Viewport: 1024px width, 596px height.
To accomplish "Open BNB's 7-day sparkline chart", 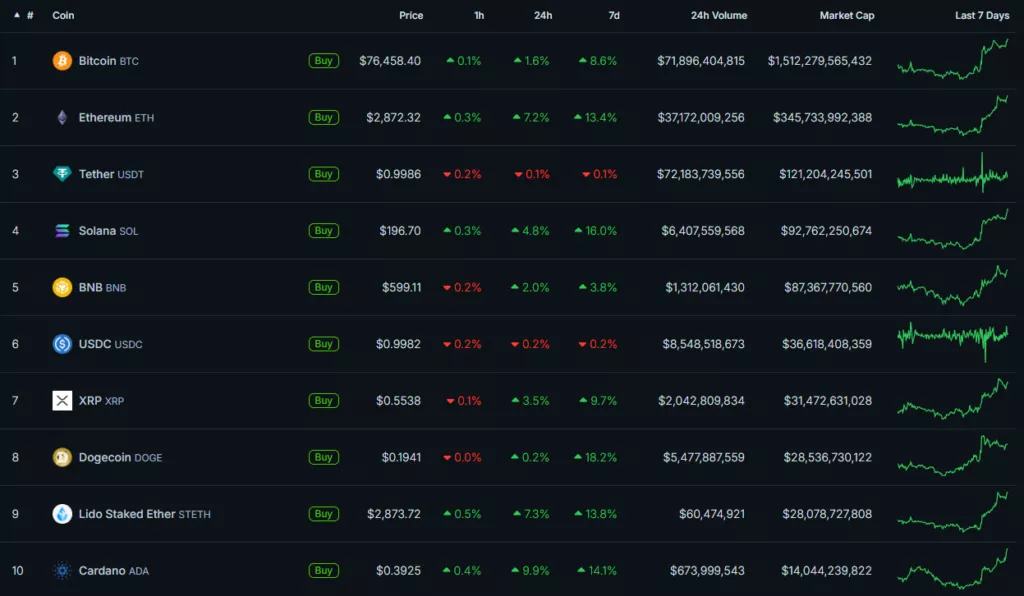I will [953, 285].
